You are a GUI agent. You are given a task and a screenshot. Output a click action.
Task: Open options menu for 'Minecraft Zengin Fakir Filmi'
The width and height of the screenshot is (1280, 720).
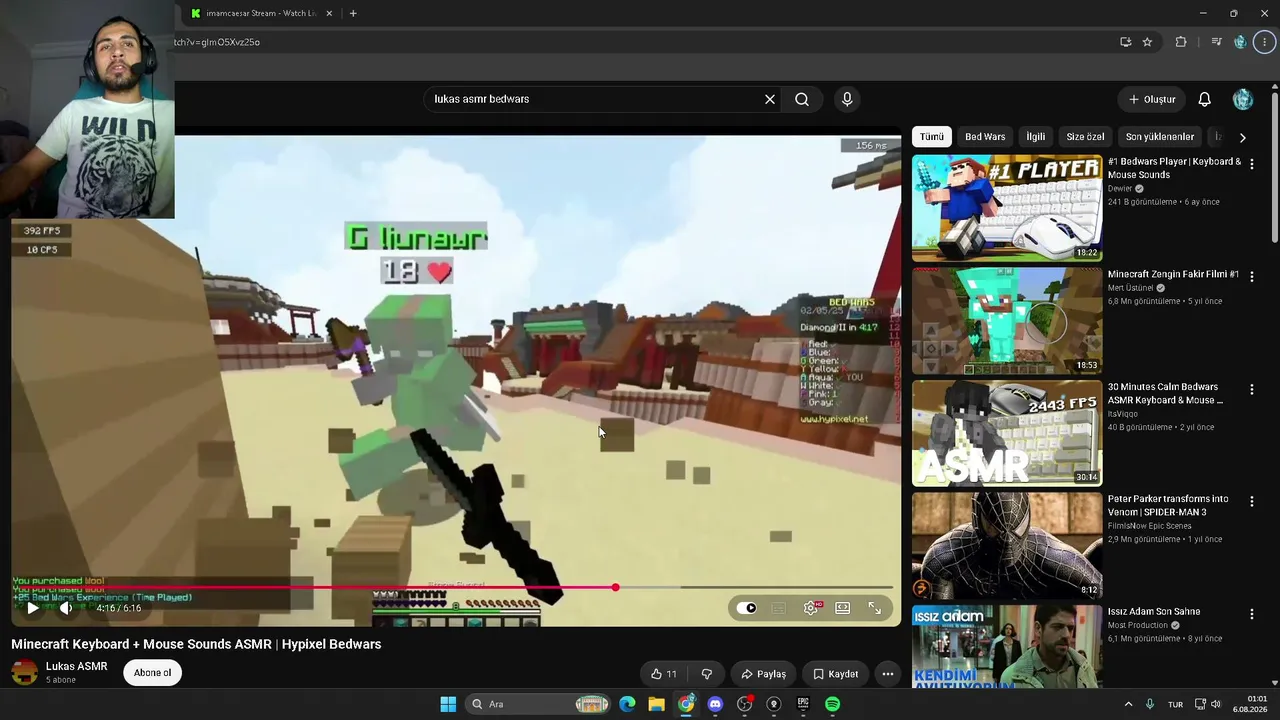[x=1251, y=276]
